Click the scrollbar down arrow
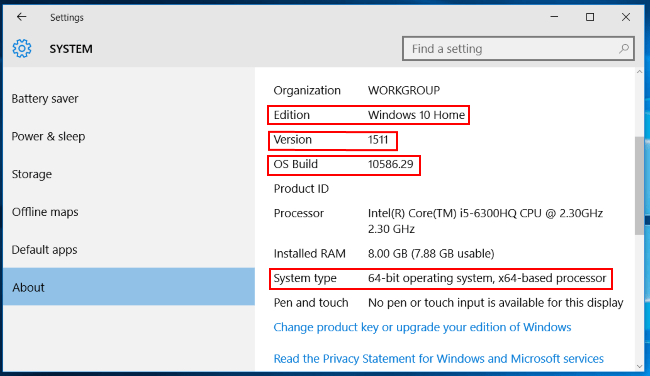The width and height of the screenshot is (650, 376). (x=639, y=366)
